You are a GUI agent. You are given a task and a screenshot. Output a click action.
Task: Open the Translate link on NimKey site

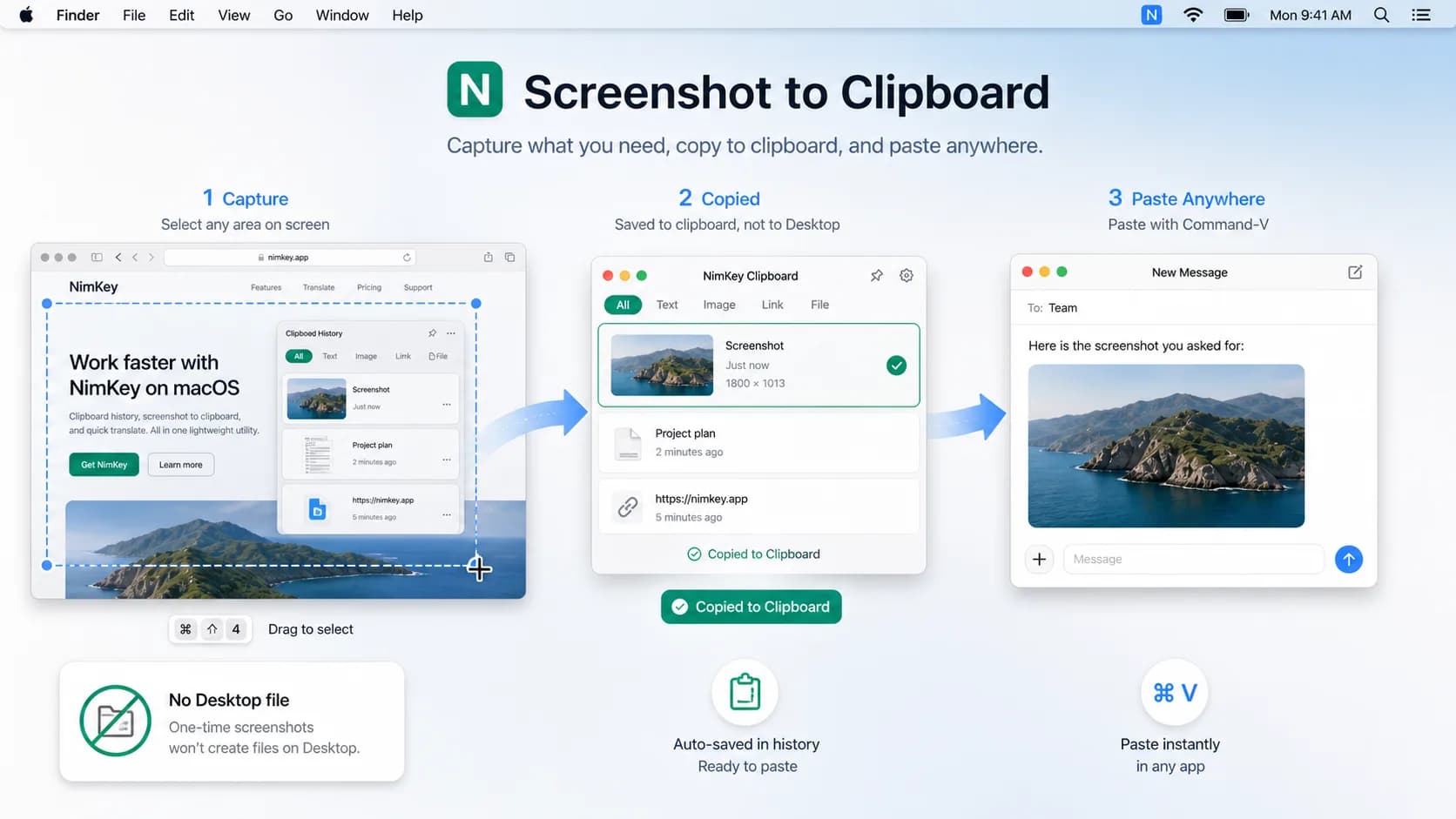click(x=319, y=287)
